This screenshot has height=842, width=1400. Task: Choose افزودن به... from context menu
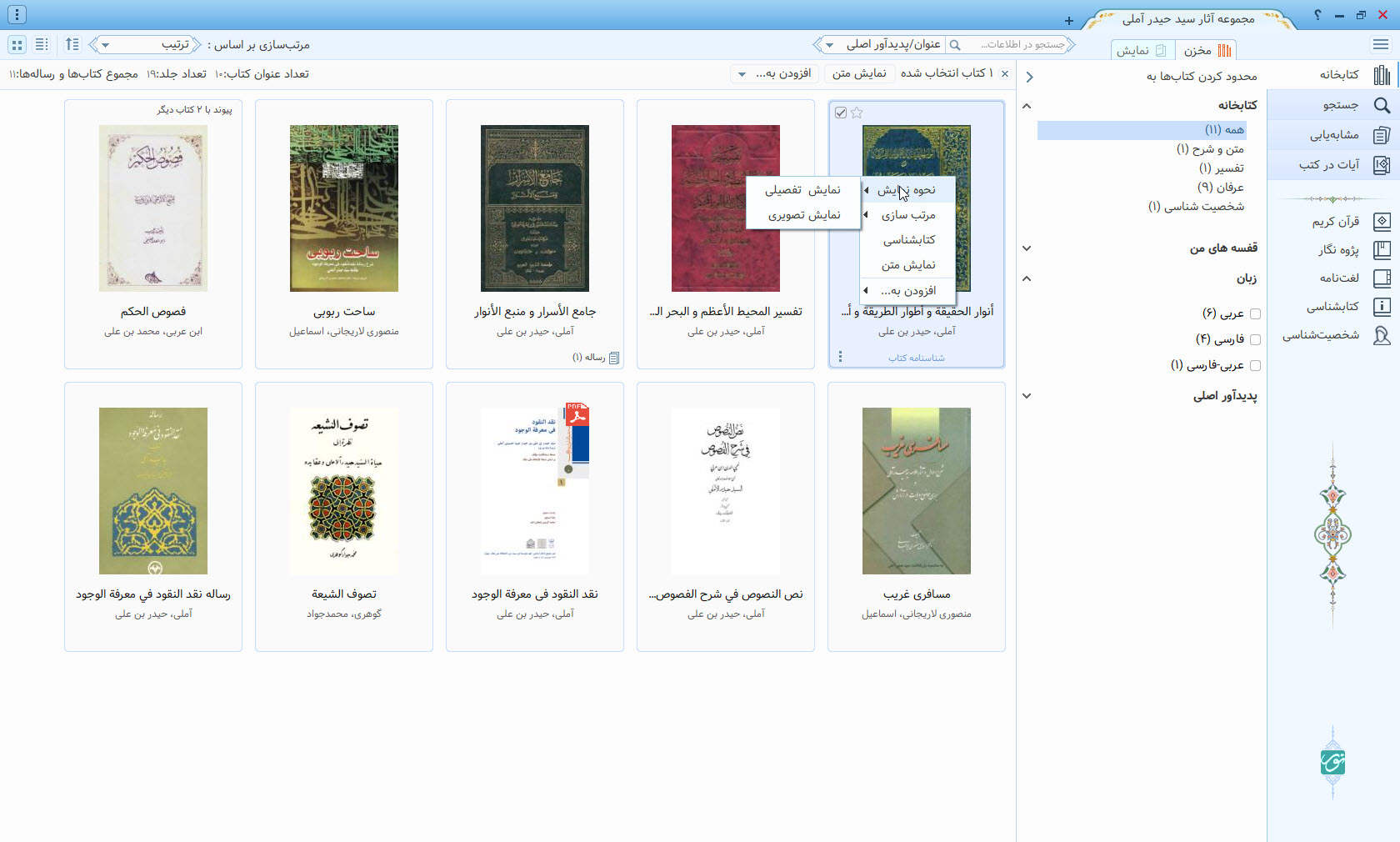pos(907,291)
